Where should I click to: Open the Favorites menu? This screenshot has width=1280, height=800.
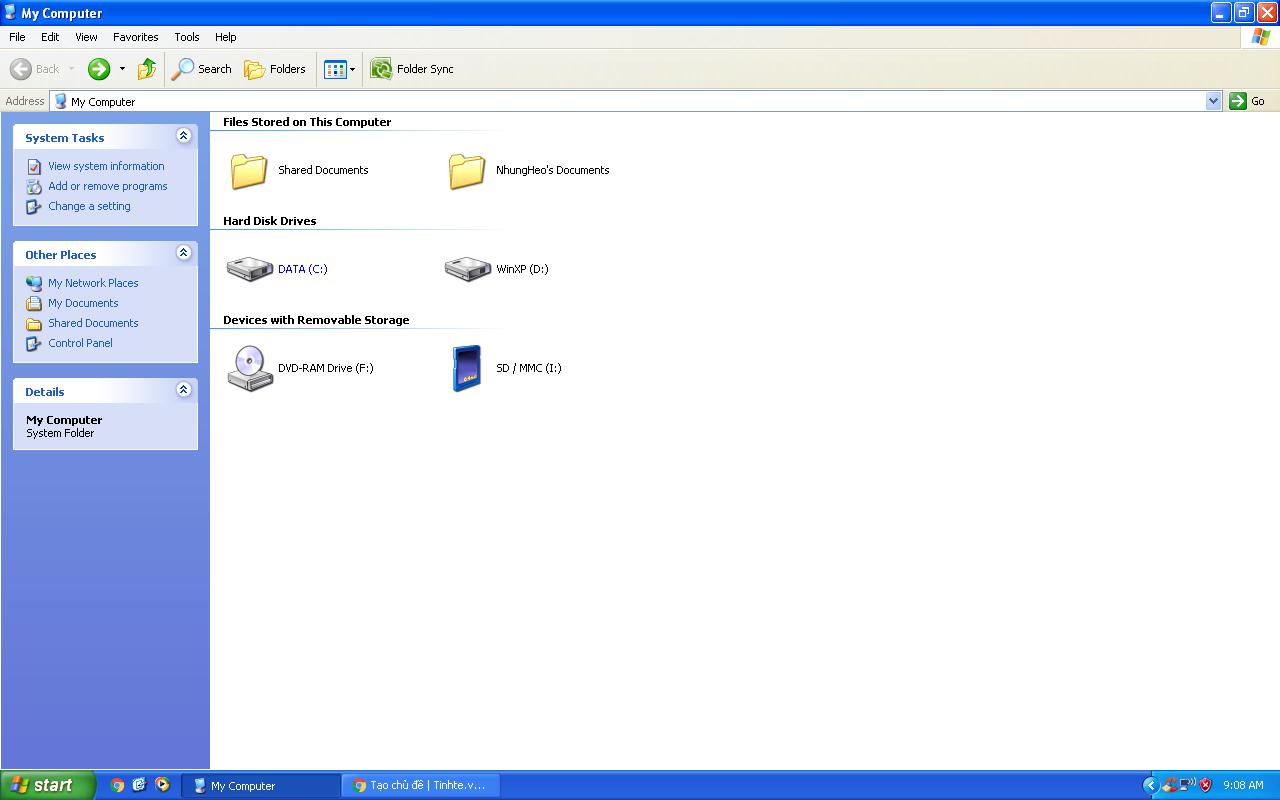(x=135, y=37)
